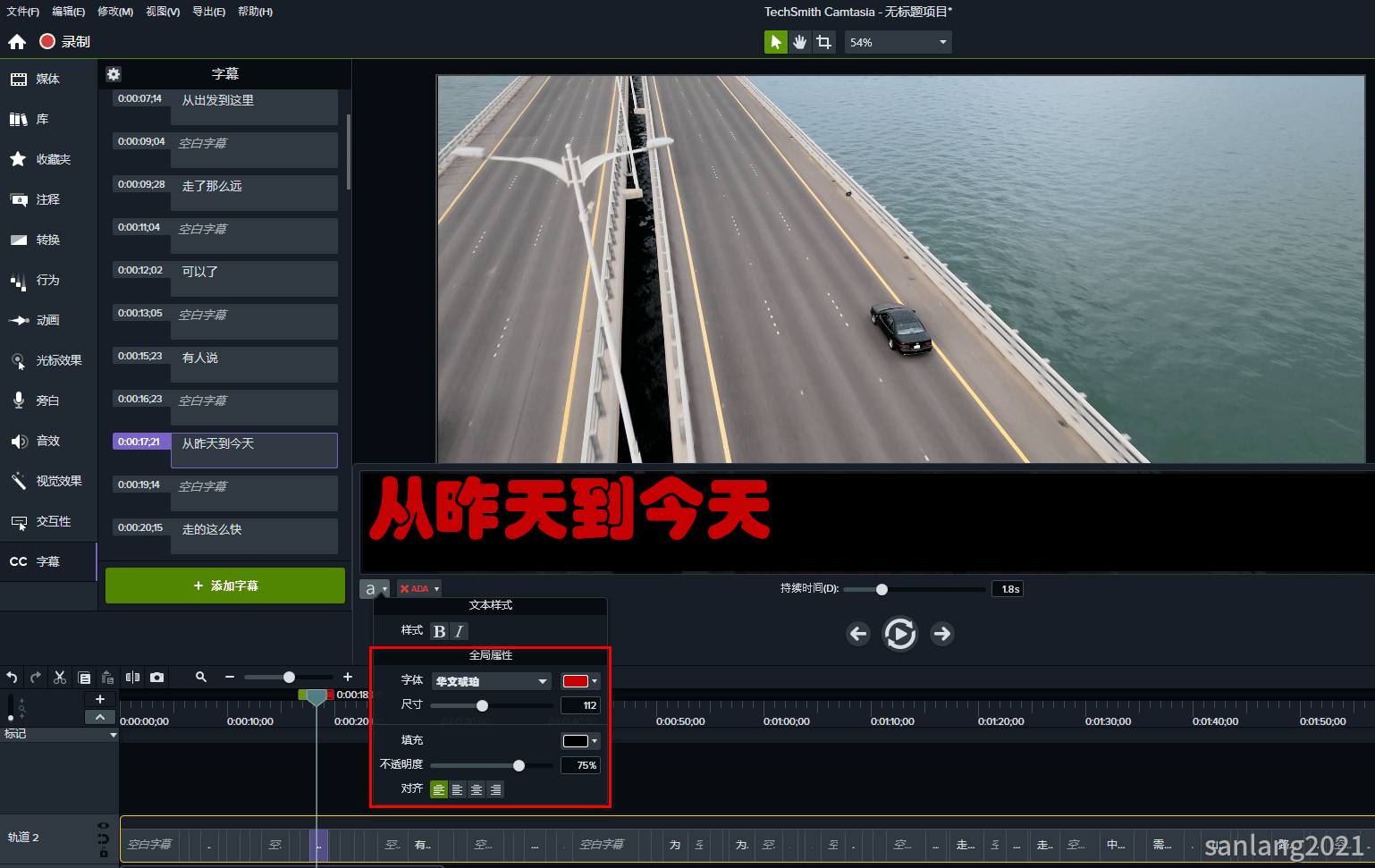Redo the last action
This screenshot has height=868, width=1375.
tap(36, 678)
